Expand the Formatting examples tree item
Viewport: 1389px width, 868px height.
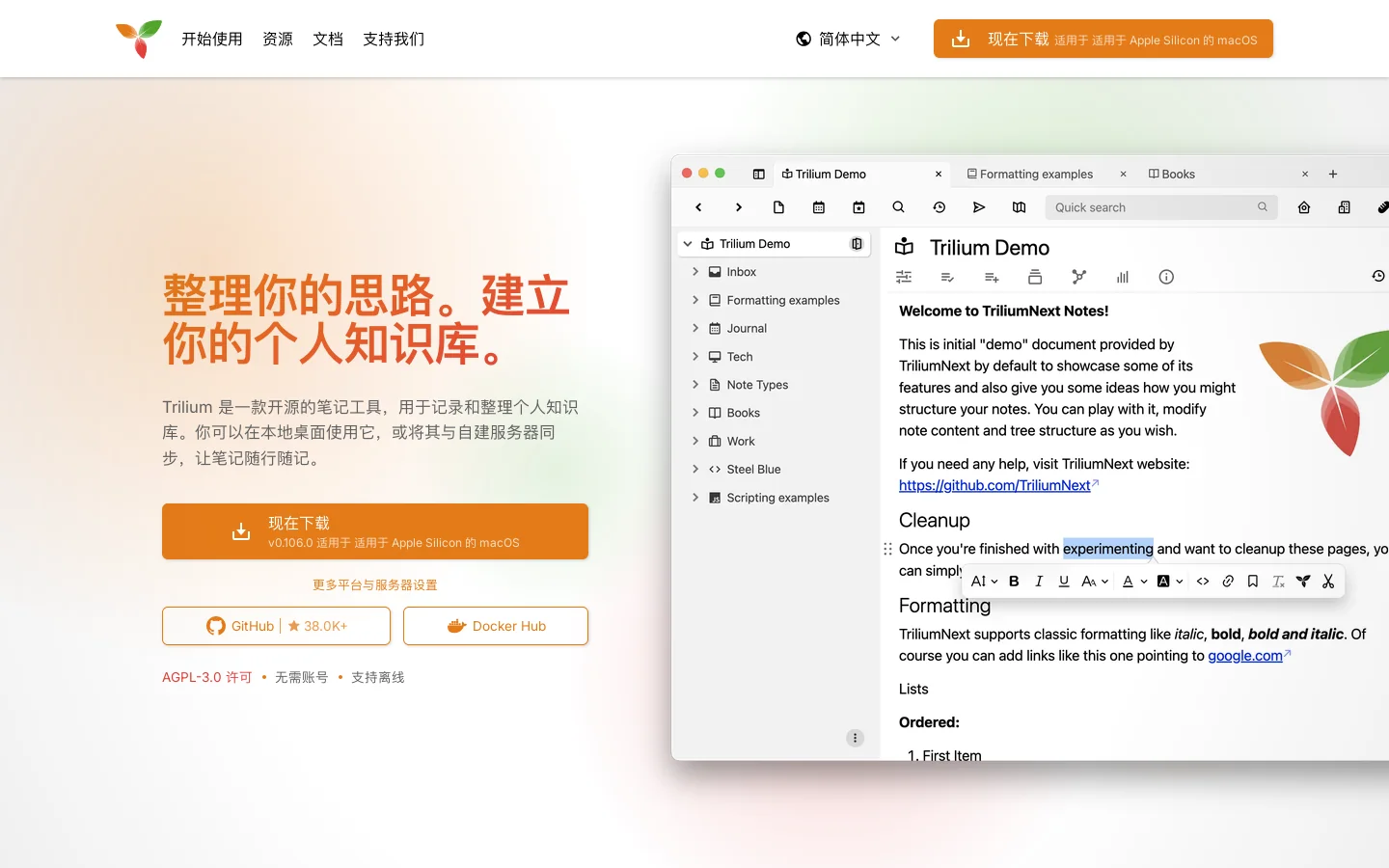pos(695,300)
